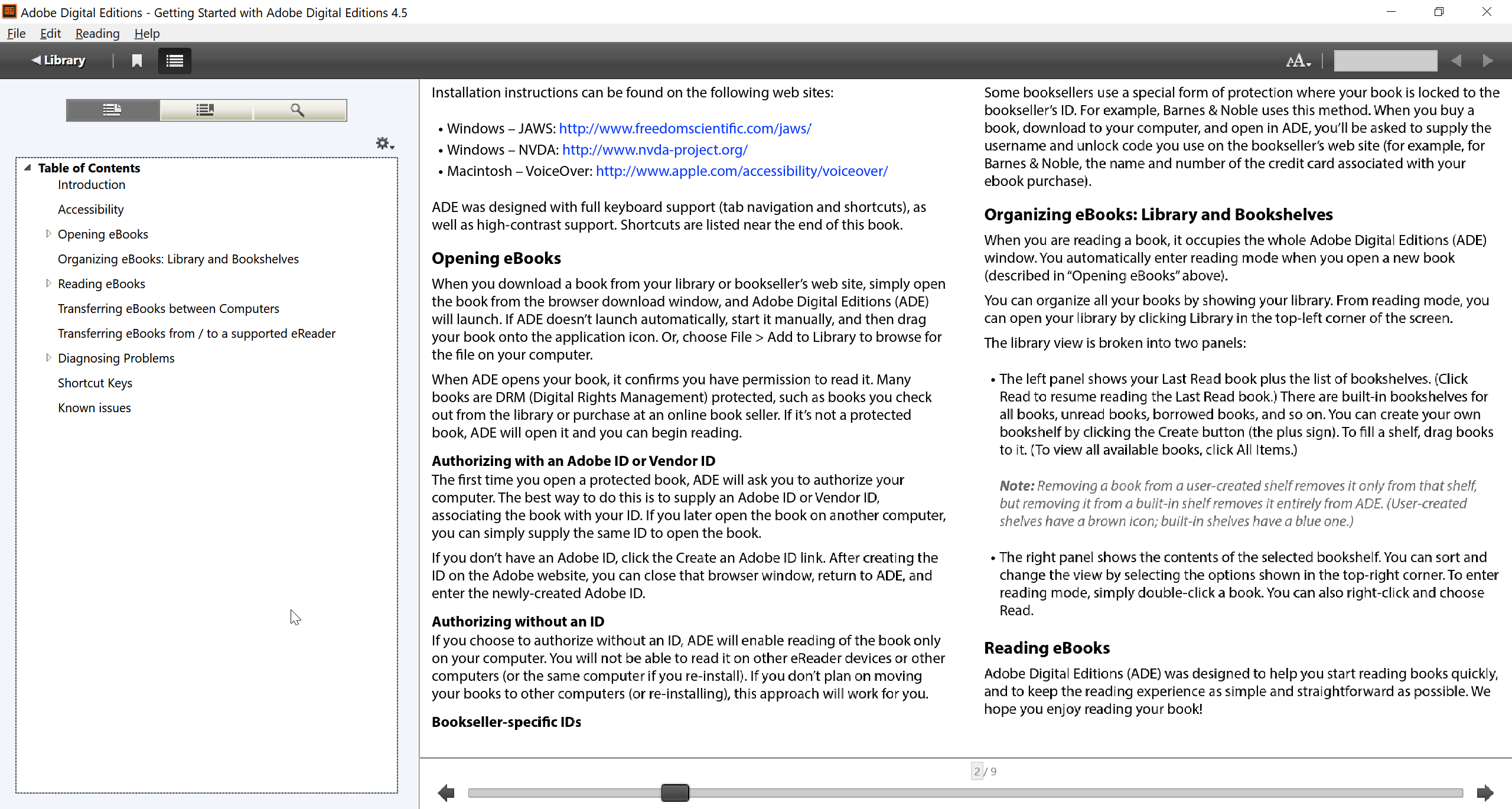
Task: Click the Reading eBooks tree label
Action: (102, 284)
